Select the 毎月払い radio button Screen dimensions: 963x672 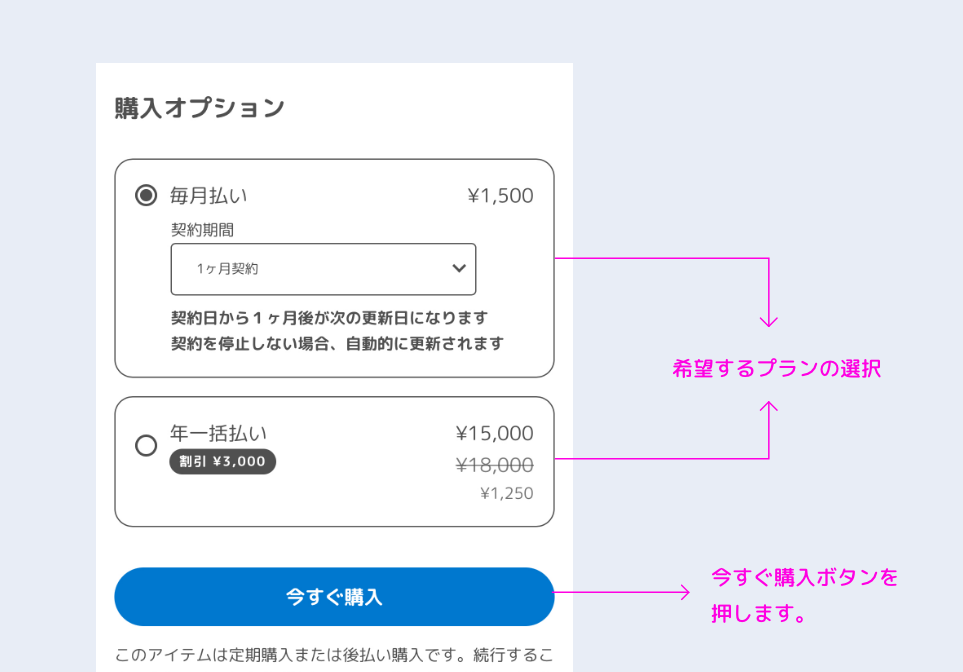point(146,195)
